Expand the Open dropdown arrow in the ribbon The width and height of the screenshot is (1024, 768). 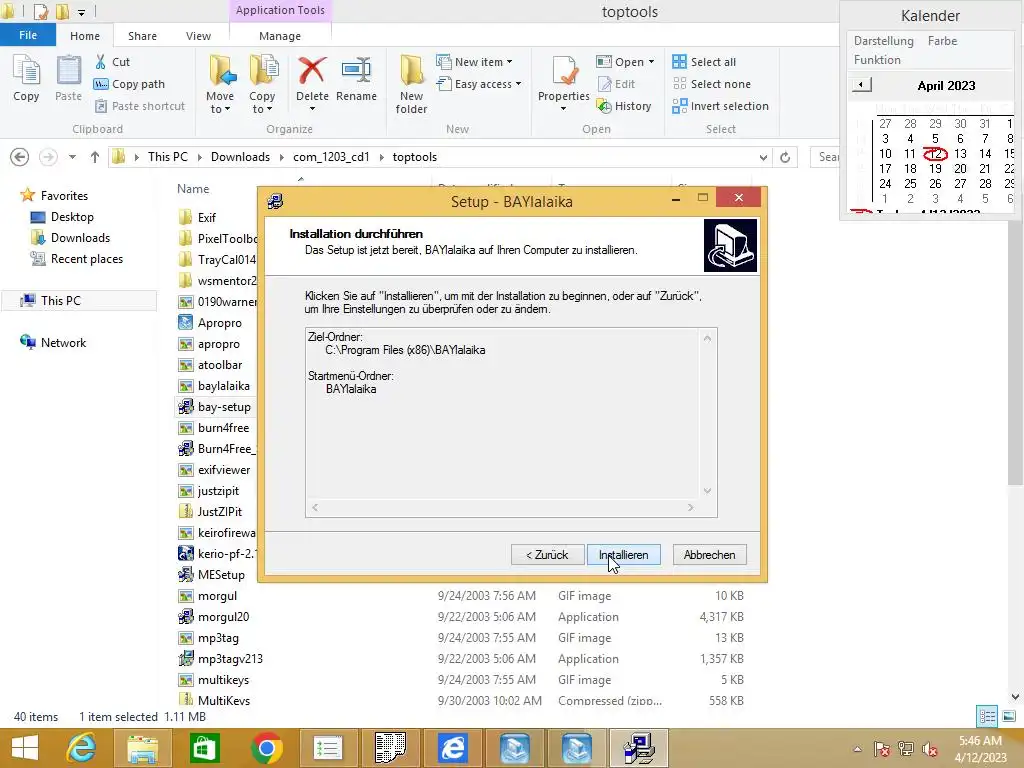[x=652, y=62]
